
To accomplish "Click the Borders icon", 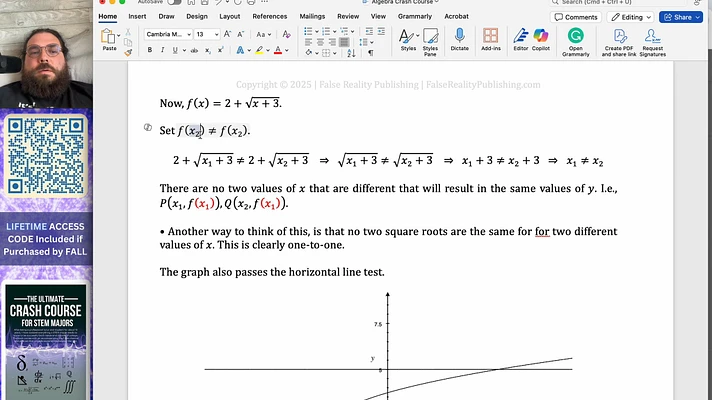I will coord(326,53).
